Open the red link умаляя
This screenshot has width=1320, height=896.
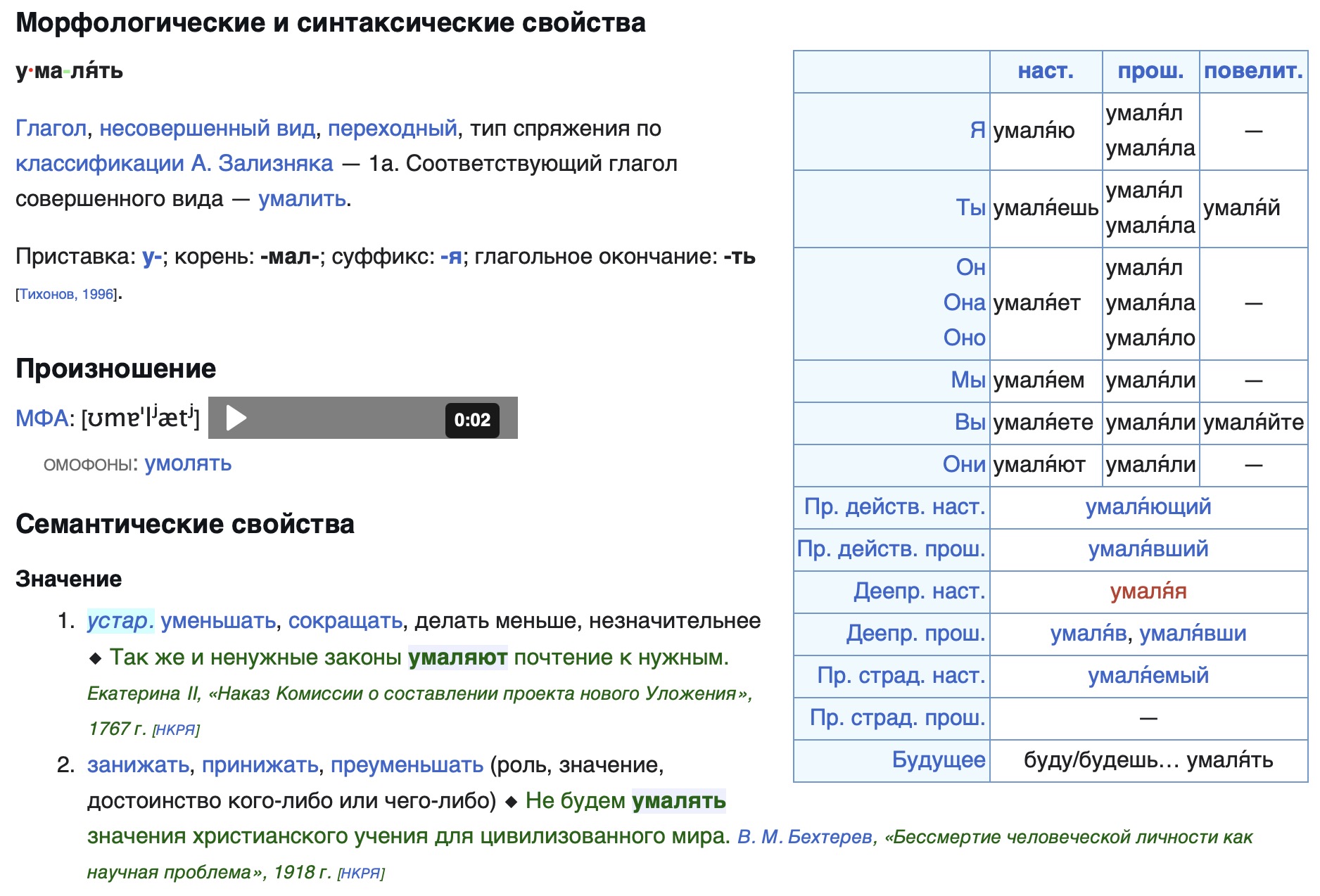pos(1148,591)
